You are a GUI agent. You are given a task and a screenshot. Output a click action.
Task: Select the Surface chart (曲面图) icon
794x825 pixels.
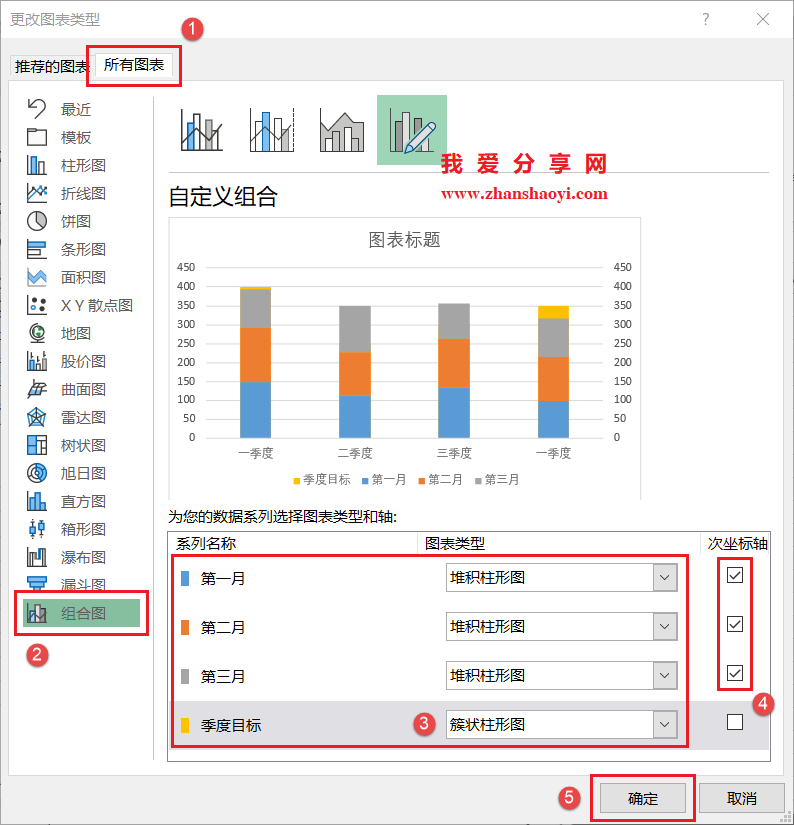coord(37,389)
